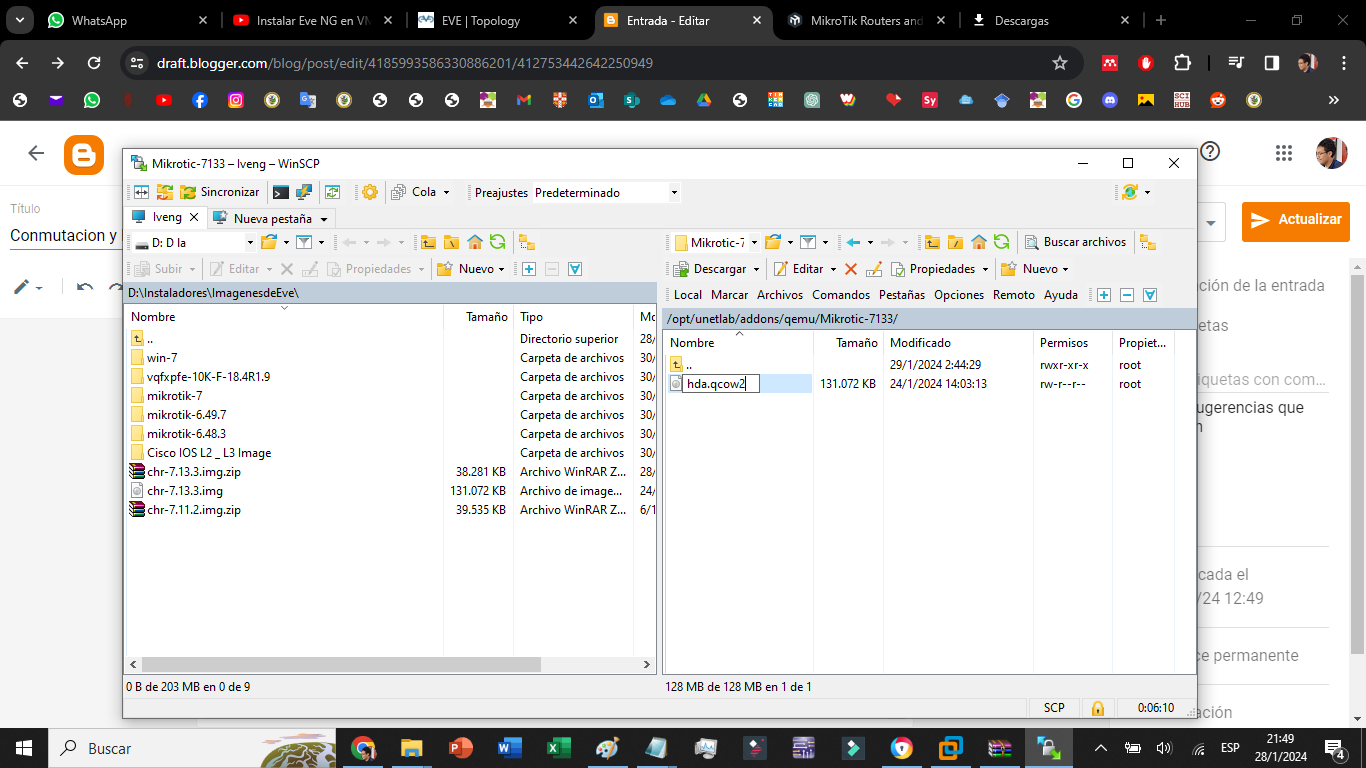Go to remote home directory icon

click(x=979, y=242)
